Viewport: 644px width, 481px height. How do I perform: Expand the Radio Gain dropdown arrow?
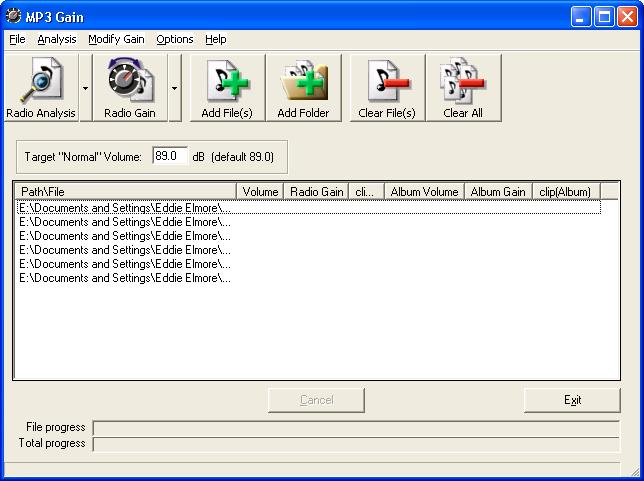pos(175,88)
